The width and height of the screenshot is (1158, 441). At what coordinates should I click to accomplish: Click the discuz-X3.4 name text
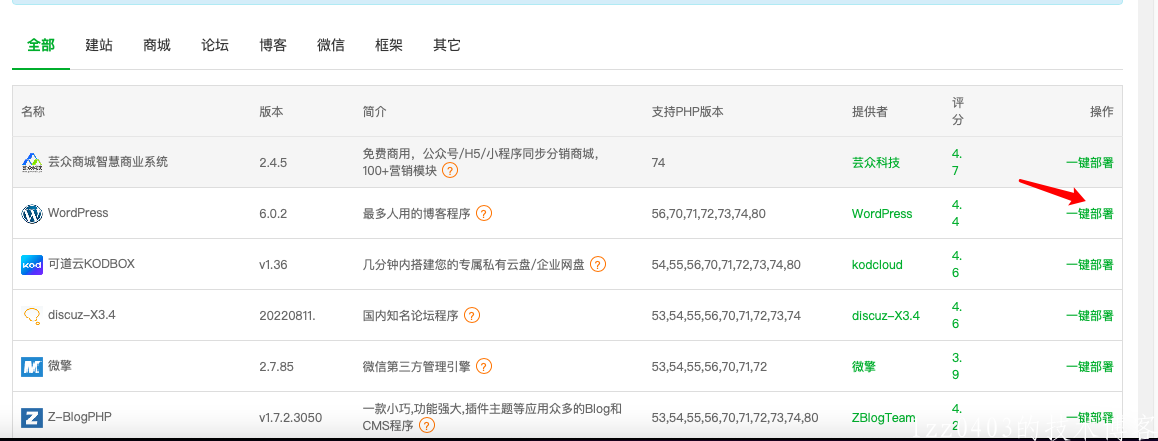pos(81,315)
